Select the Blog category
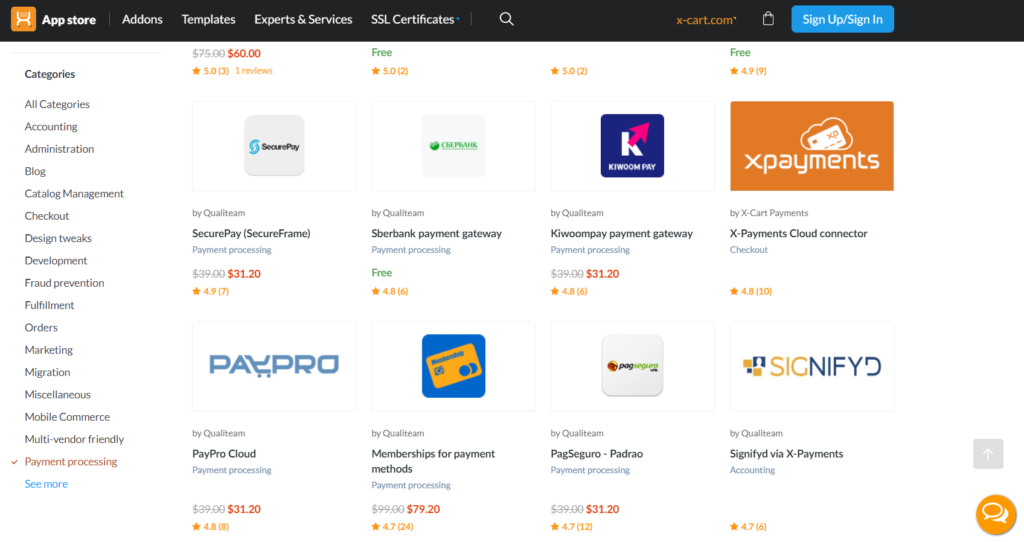The height and width of the screenshot is (542, 1024). click(35, 171)
